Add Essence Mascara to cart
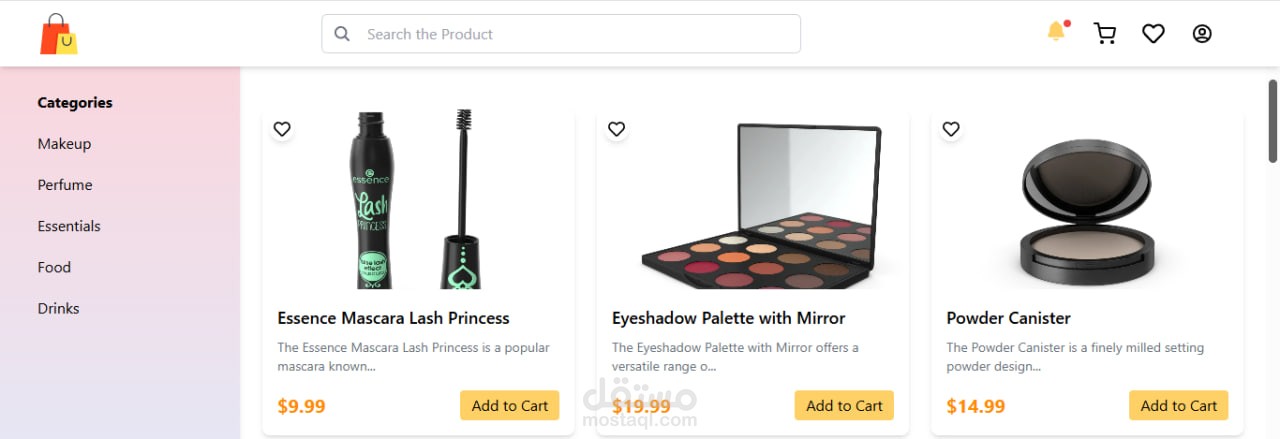Image resolution: width=1280 pixels, height=439 pixels. coord(509,406)
